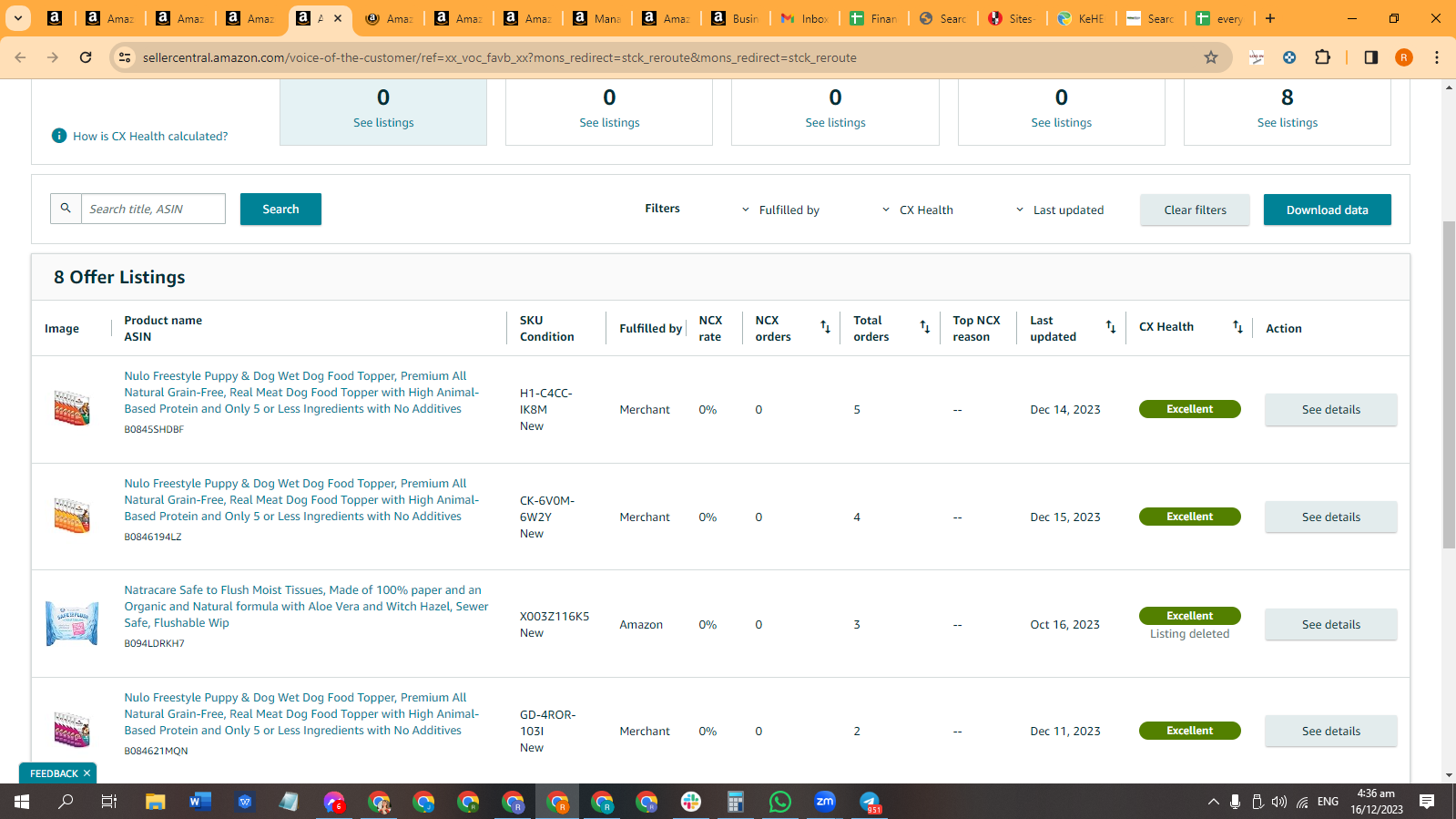Image resolution: width=1456 pixels, height=819 pixels.
Task: Click the browser back arrow
Action: click(x=20, y=57)
